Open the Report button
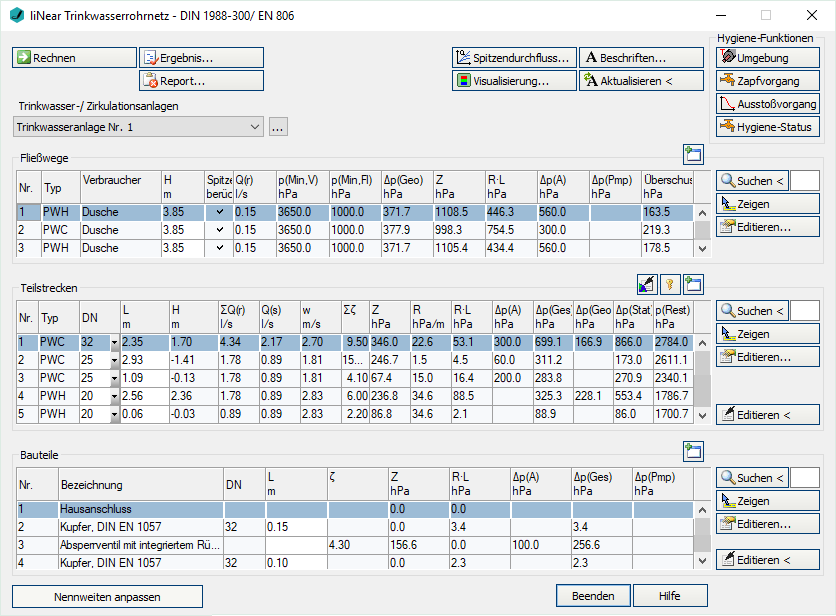Viewport: 836px width, 616px height. click(x=202, y=81)
